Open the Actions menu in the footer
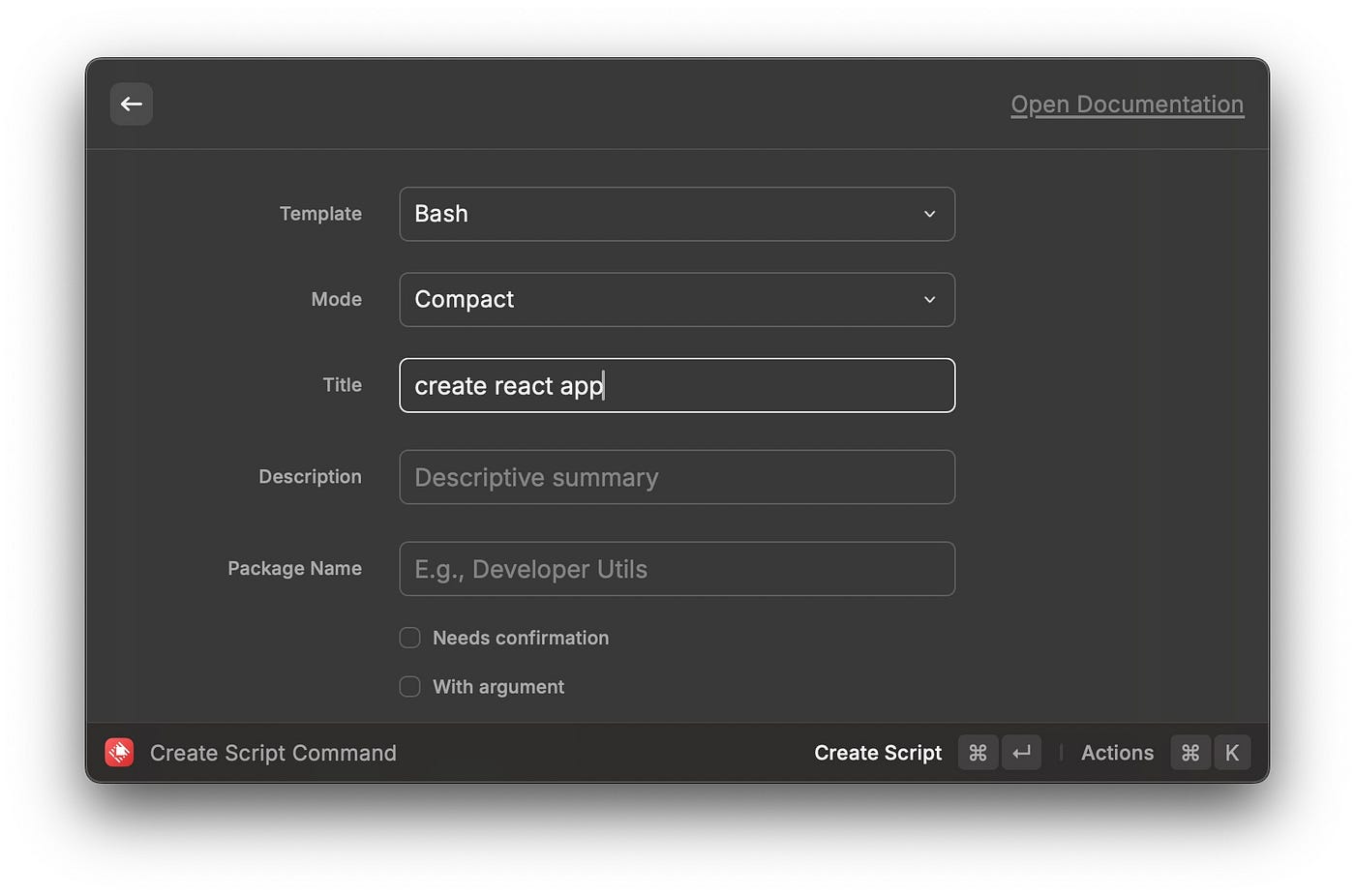The height and width of the screenshot is (896, 1355). 1117,753
